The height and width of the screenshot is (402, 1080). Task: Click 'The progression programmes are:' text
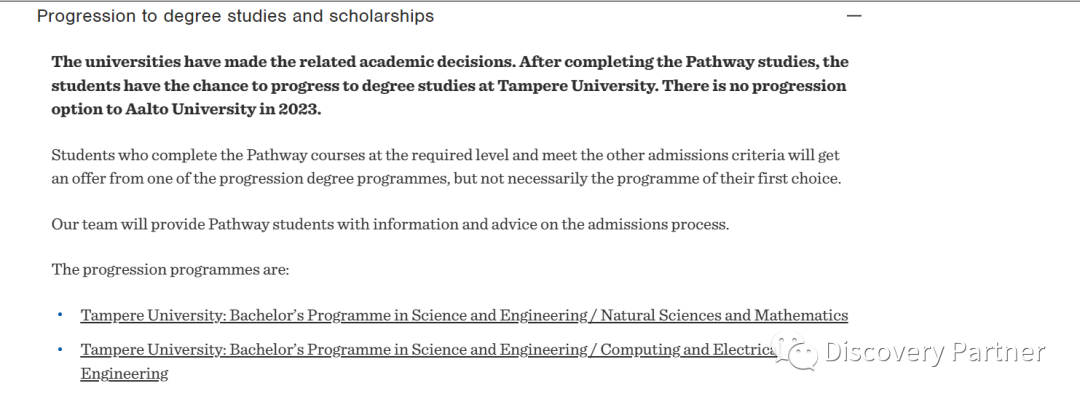(x=170, y=269)
